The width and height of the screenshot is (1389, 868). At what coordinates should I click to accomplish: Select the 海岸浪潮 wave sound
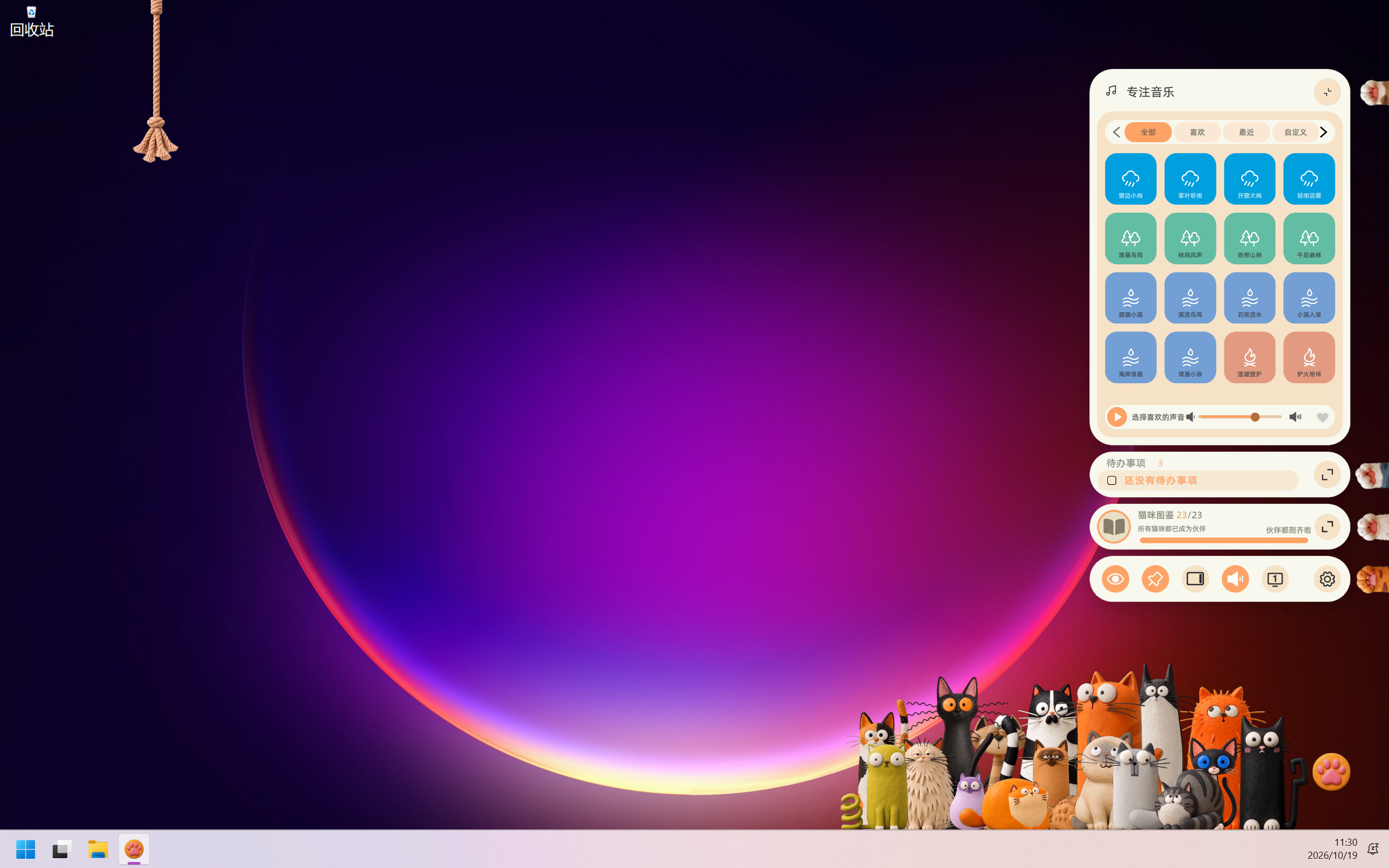(1130, 357)
